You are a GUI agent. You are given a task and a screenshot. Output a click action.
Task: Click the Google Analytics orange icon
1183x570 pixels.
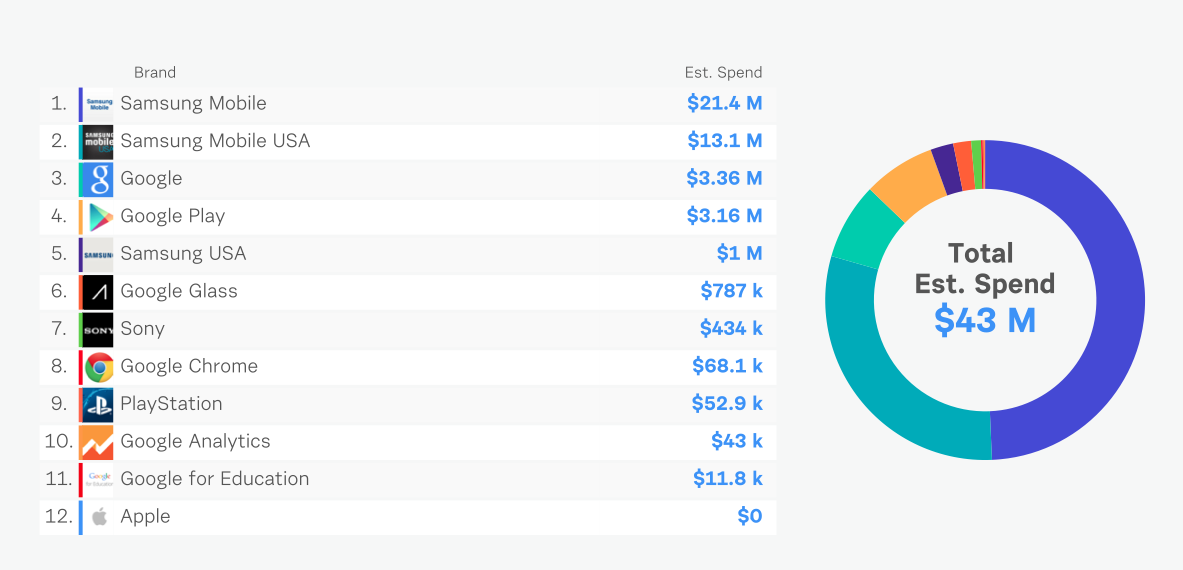tap(99, 442)
